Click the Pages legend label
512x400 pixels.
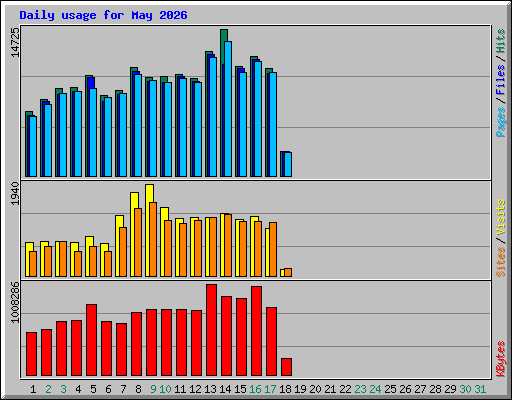pos(501,122)
